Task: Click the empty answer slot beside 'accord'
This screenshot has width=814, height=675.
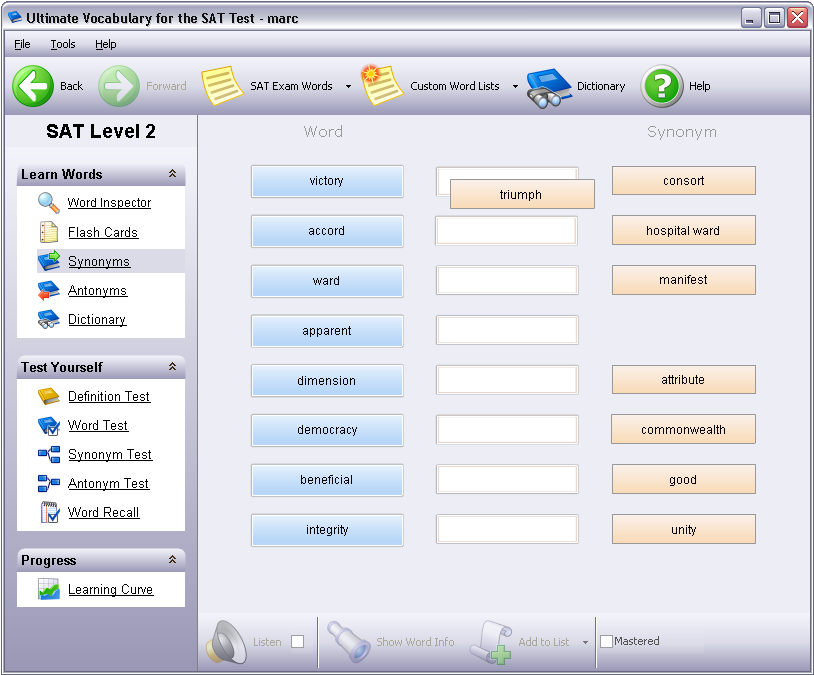Action: click(x=507, y=231)
